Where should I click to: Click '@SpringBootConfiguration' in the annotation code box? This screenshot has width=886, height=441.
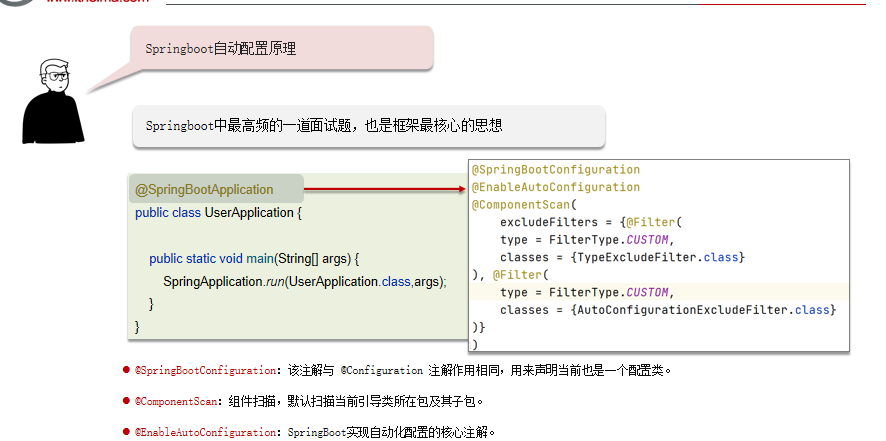pyautogui.click(x=556, y=170)
